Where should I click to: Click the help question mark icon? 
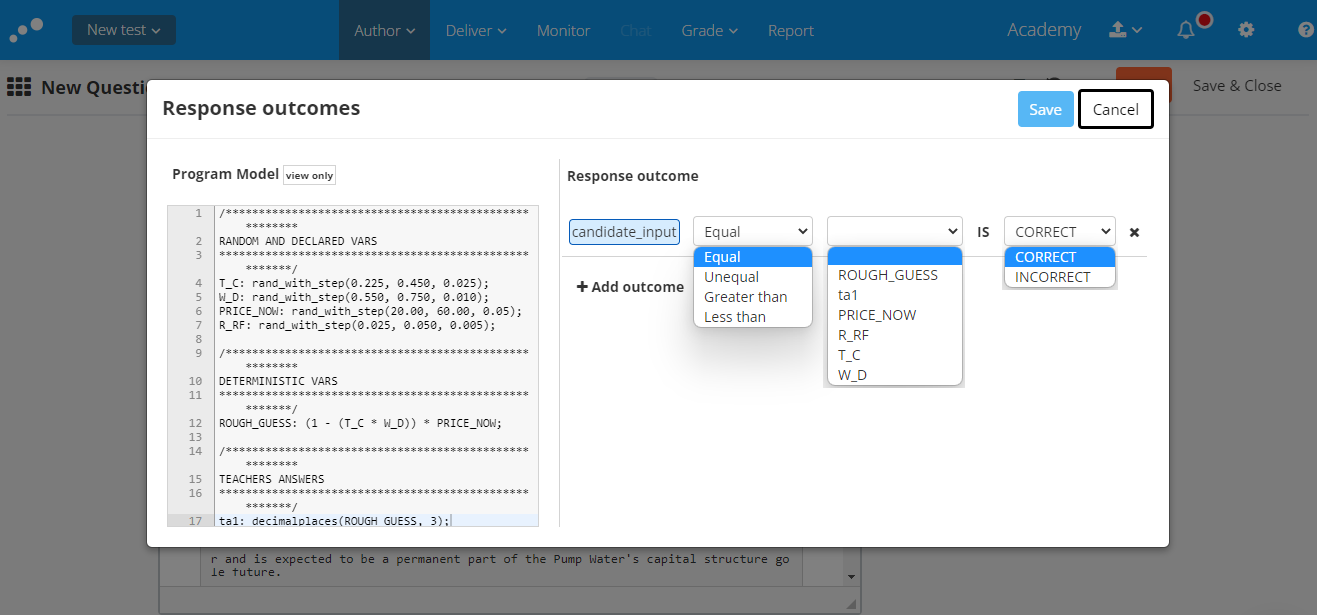pyautogui.click(x=1306, y=30)
